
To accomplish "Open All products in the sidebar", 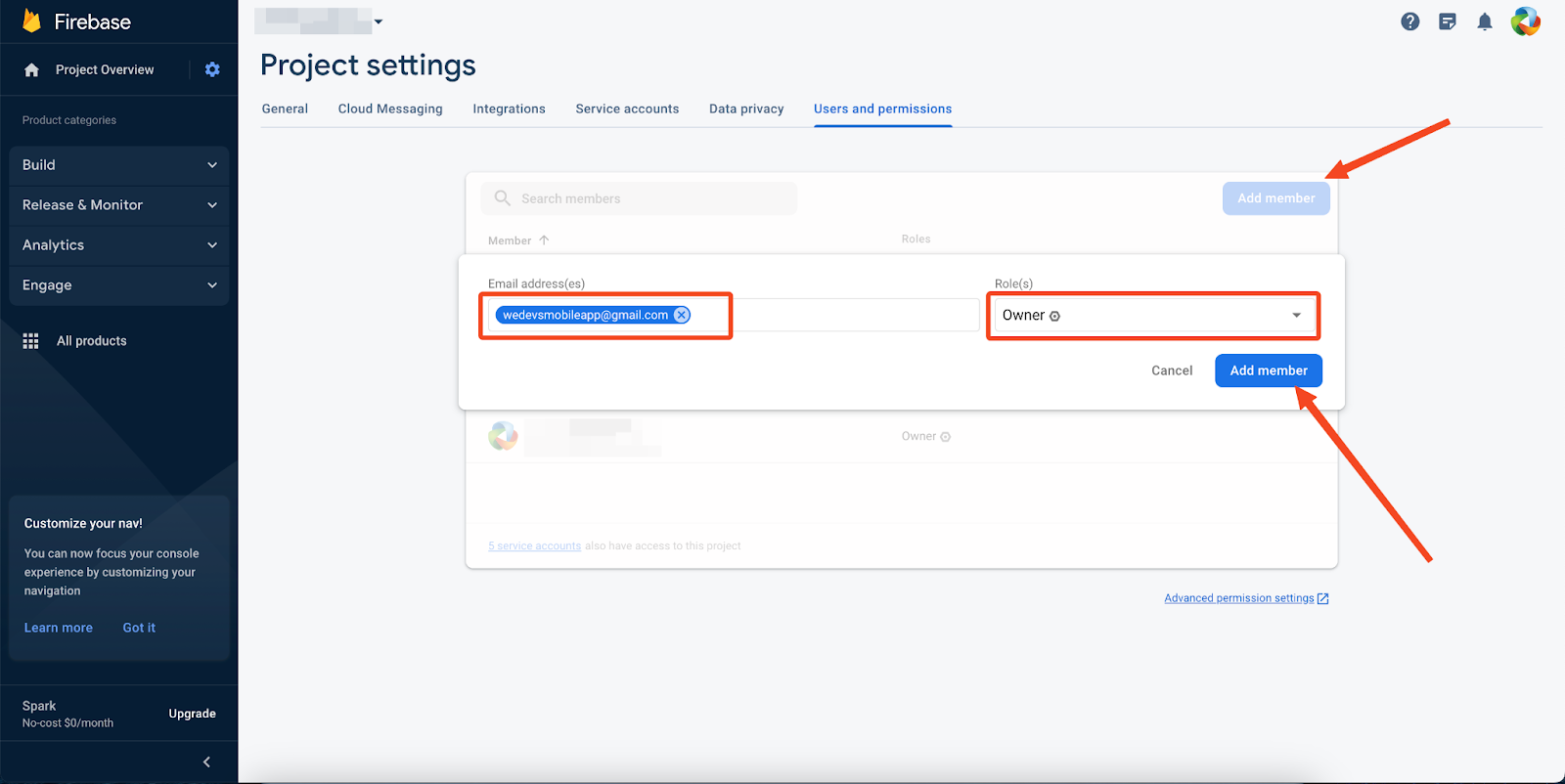I will point(92,341).
